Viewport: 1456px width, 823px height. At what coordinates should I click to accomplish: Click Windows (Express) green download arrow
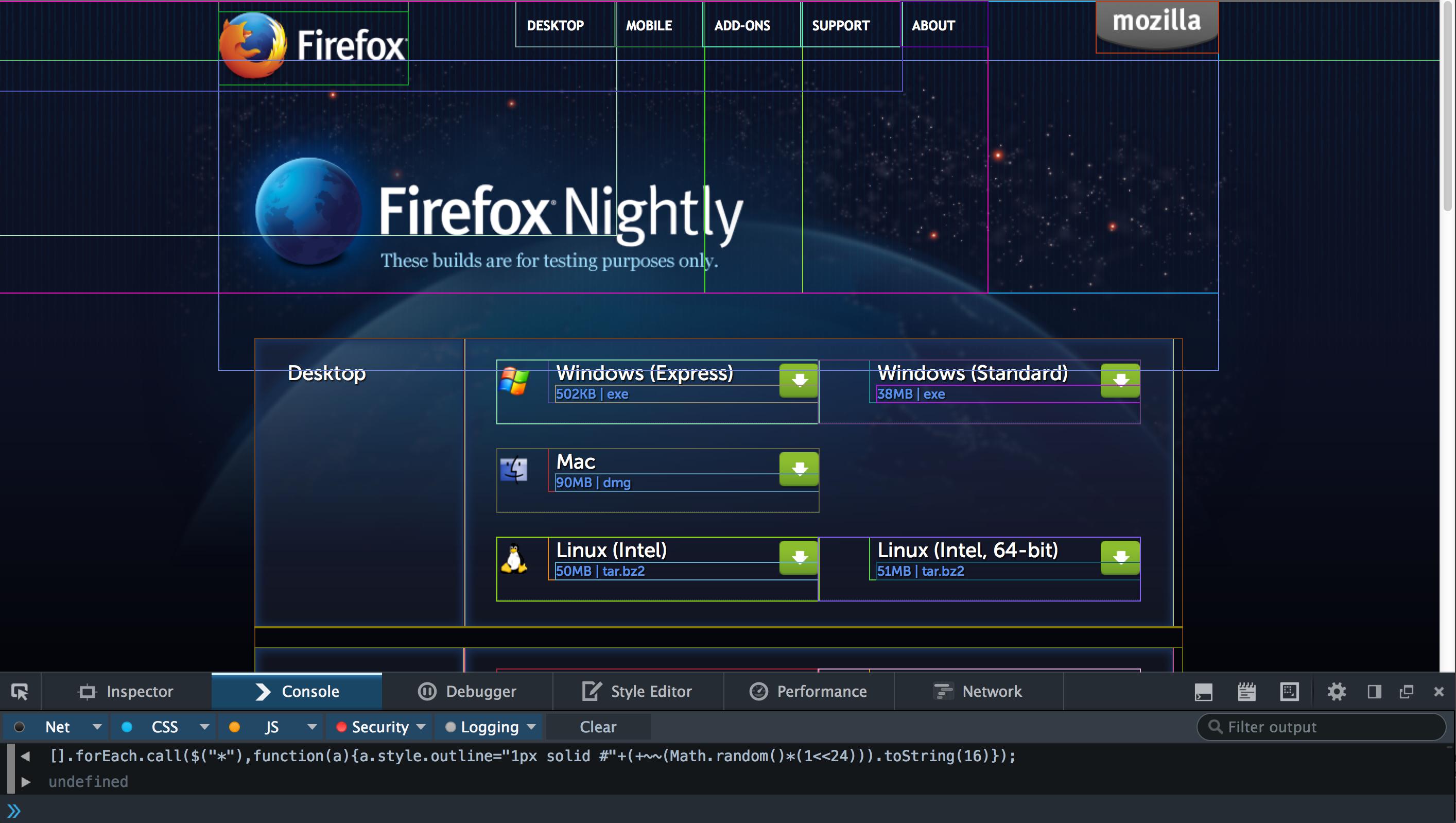click(x=799, y=381)
